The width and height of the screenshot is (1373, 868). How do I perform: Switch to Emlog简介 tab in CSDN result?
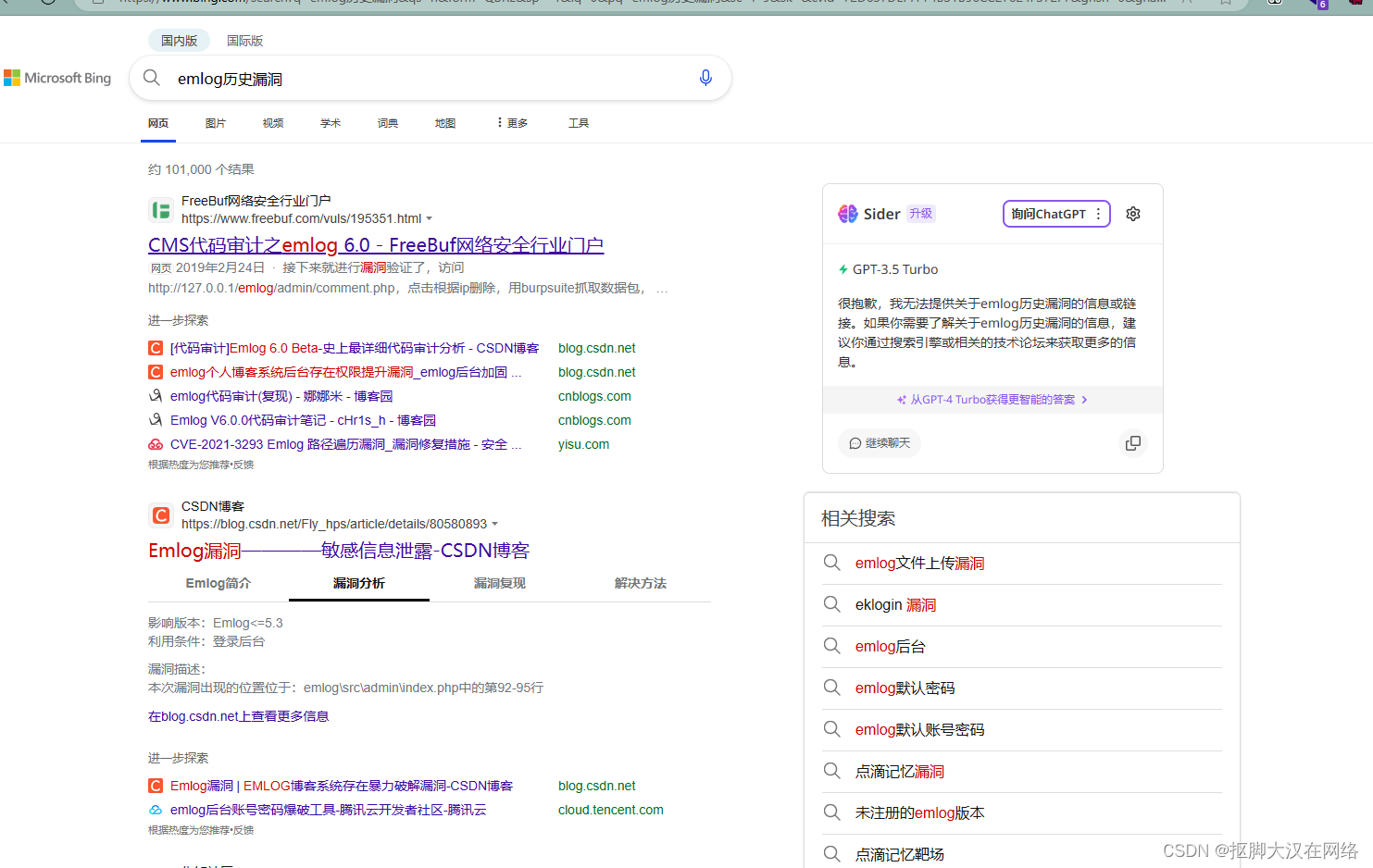pos(218,583)
